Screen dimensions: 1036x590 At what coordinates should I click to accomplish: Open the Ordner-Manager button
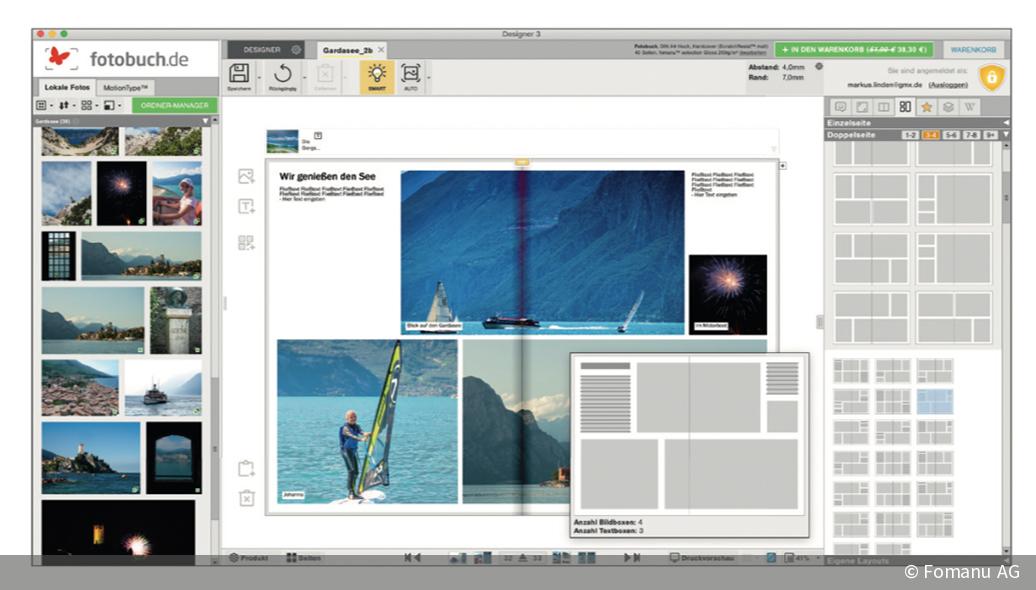coord(174,105)
